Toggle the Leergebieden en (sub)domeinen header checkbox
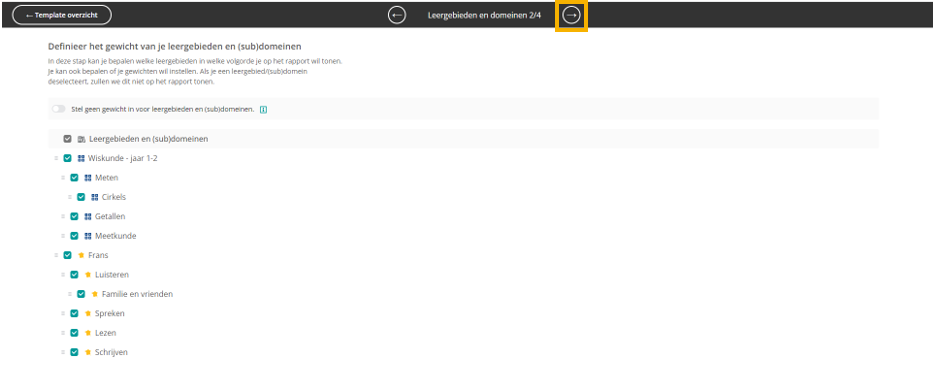 point(67,139)
